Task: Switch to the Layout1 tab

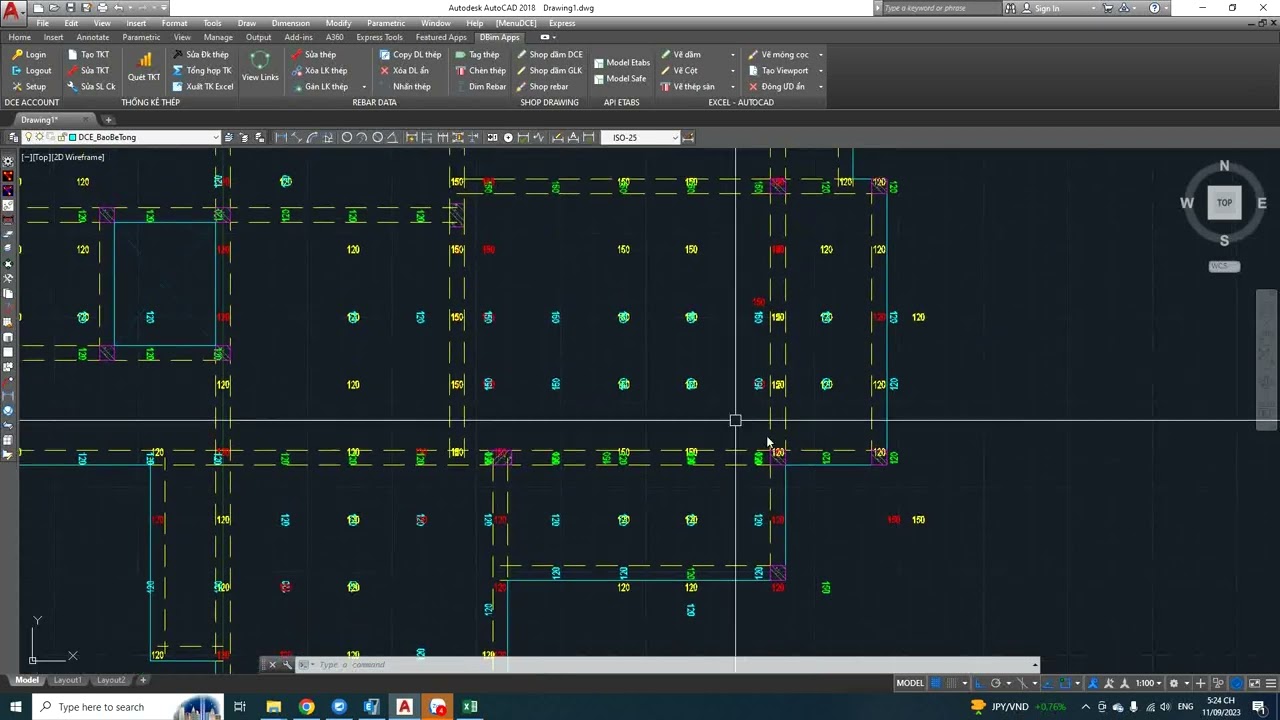Action: [67, 680]
